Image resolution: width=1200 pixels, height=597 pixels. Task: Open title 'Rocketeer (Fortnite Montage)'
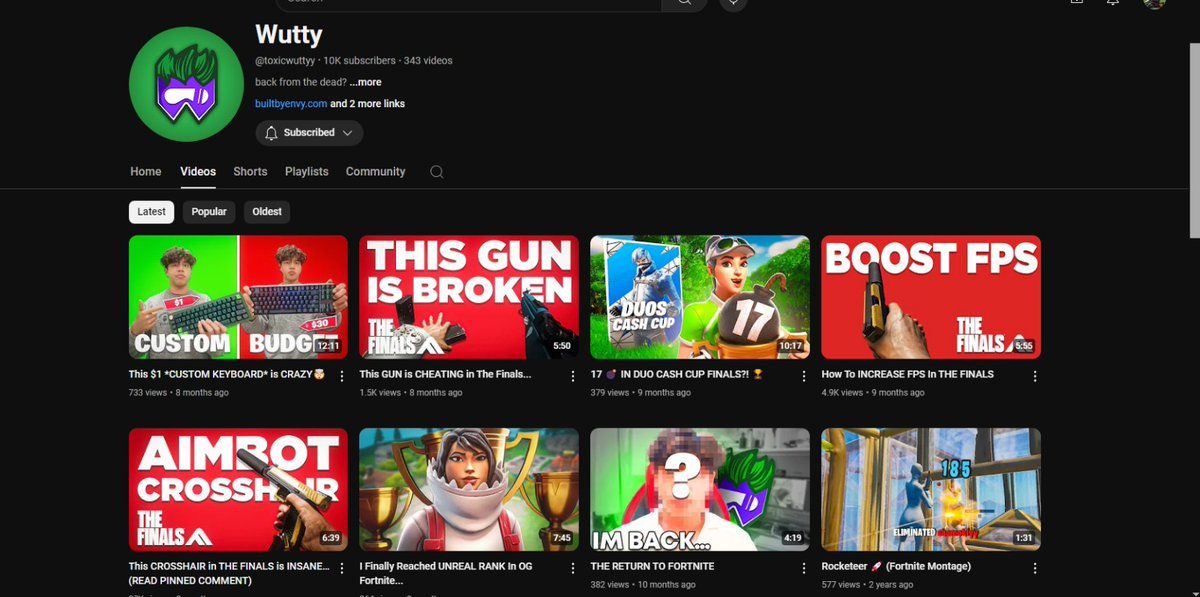click(x=896, y=567)
